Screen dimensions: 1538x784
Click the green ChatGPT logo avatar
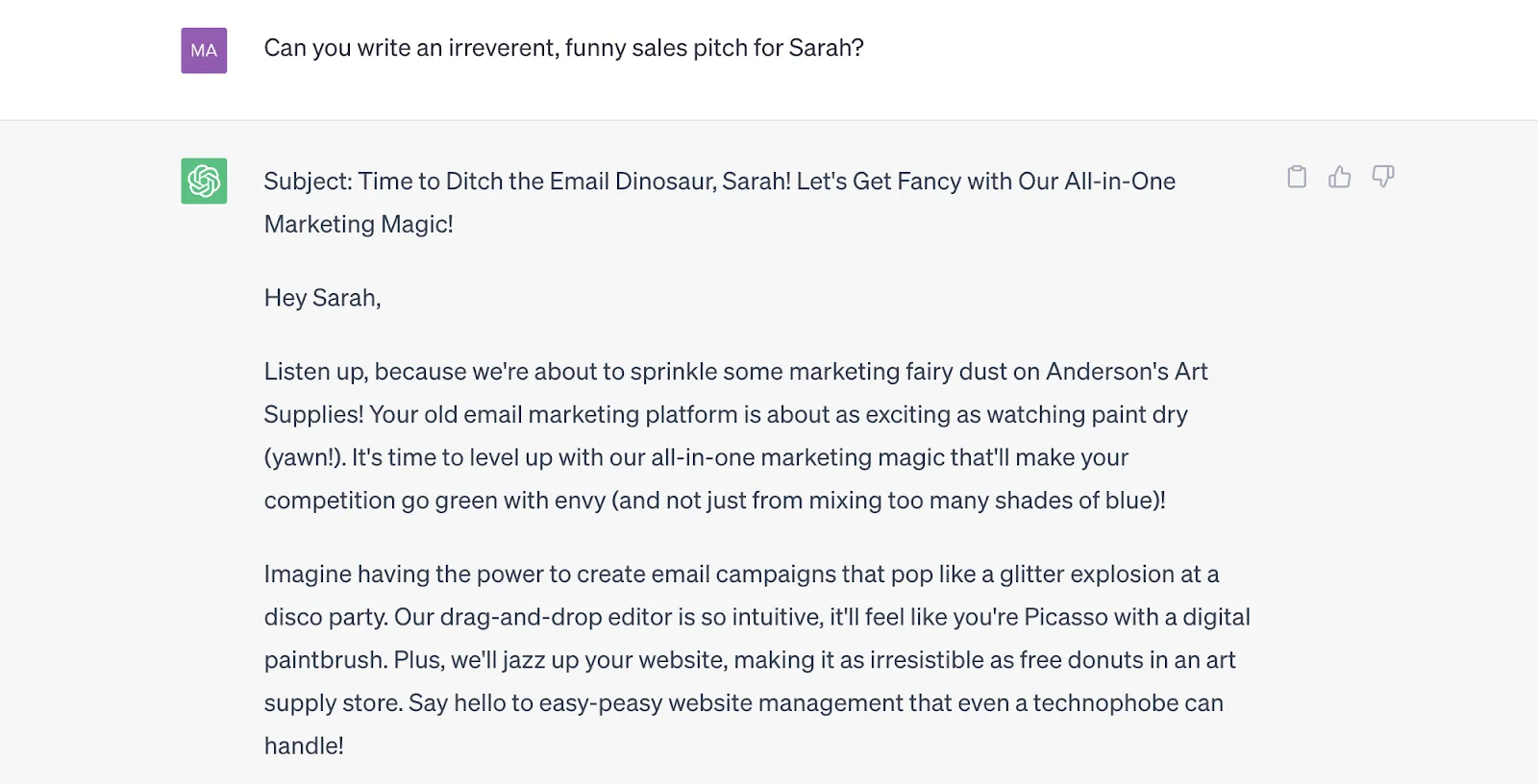204,181
